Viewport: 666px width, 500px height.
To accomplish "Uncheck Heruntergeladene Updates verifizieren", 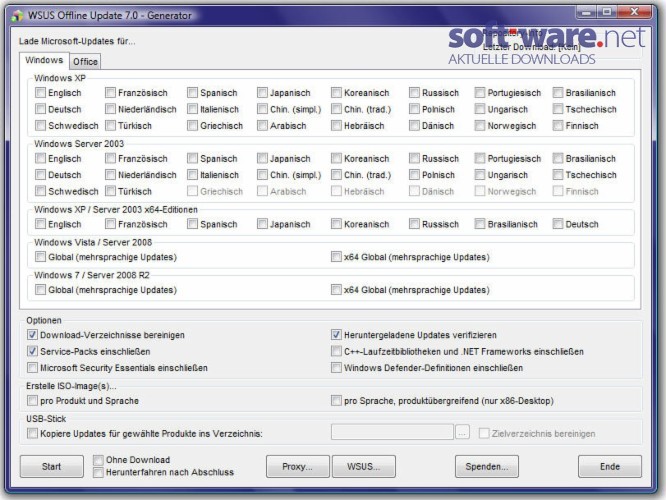I will [336, 335].
